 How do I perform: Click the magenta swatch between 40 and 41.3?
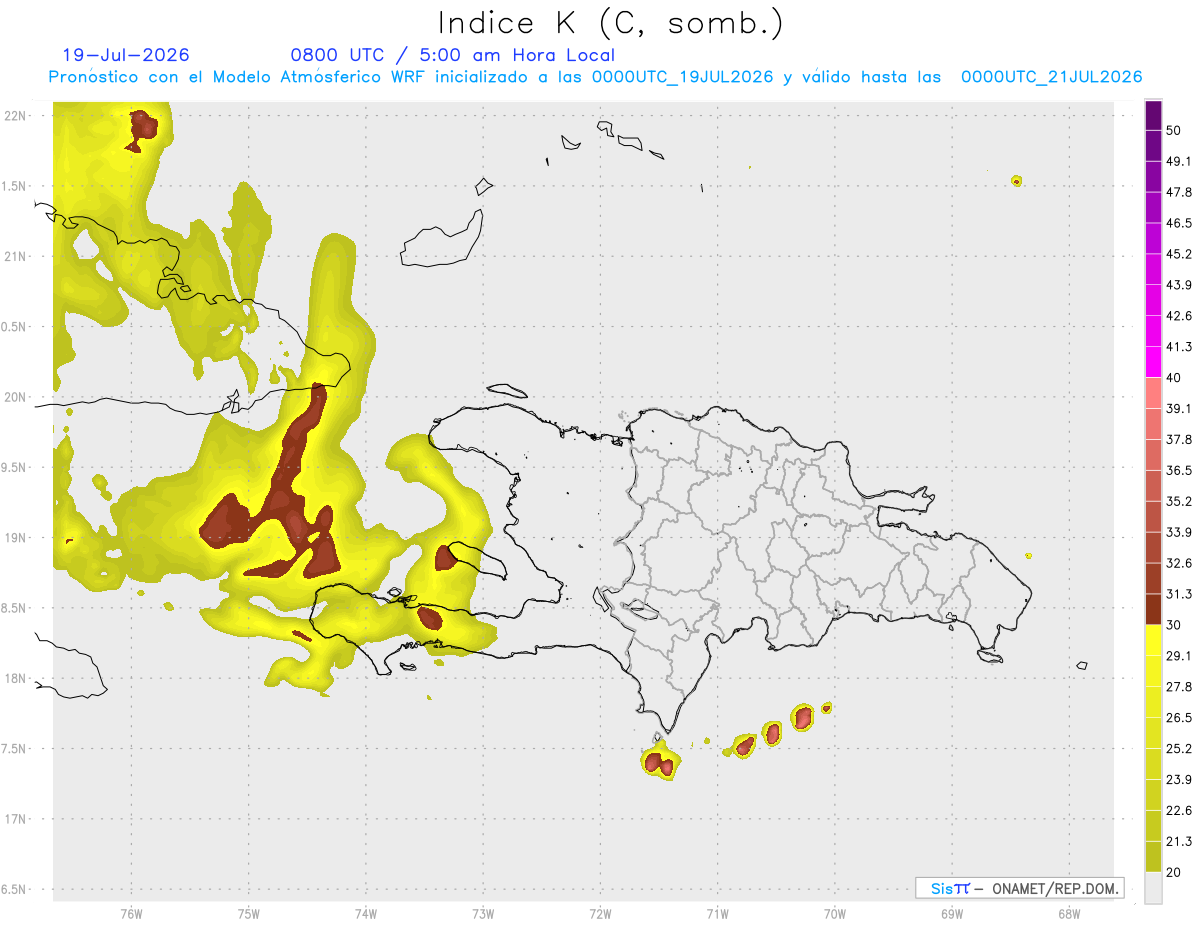coord(1153,362)
